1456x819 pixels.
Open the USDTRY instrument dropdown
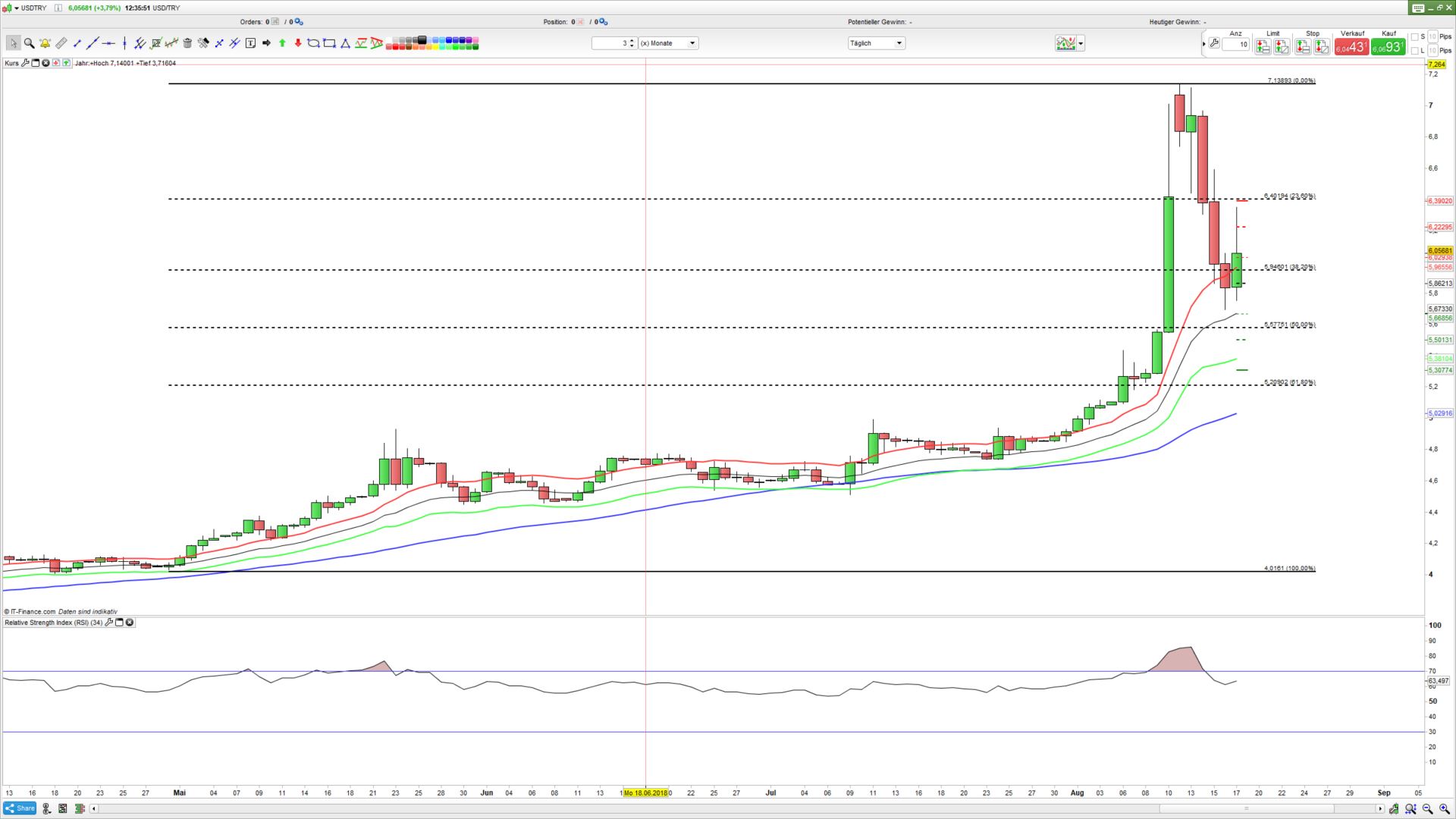pyautogui.click(x=17, y=8)
